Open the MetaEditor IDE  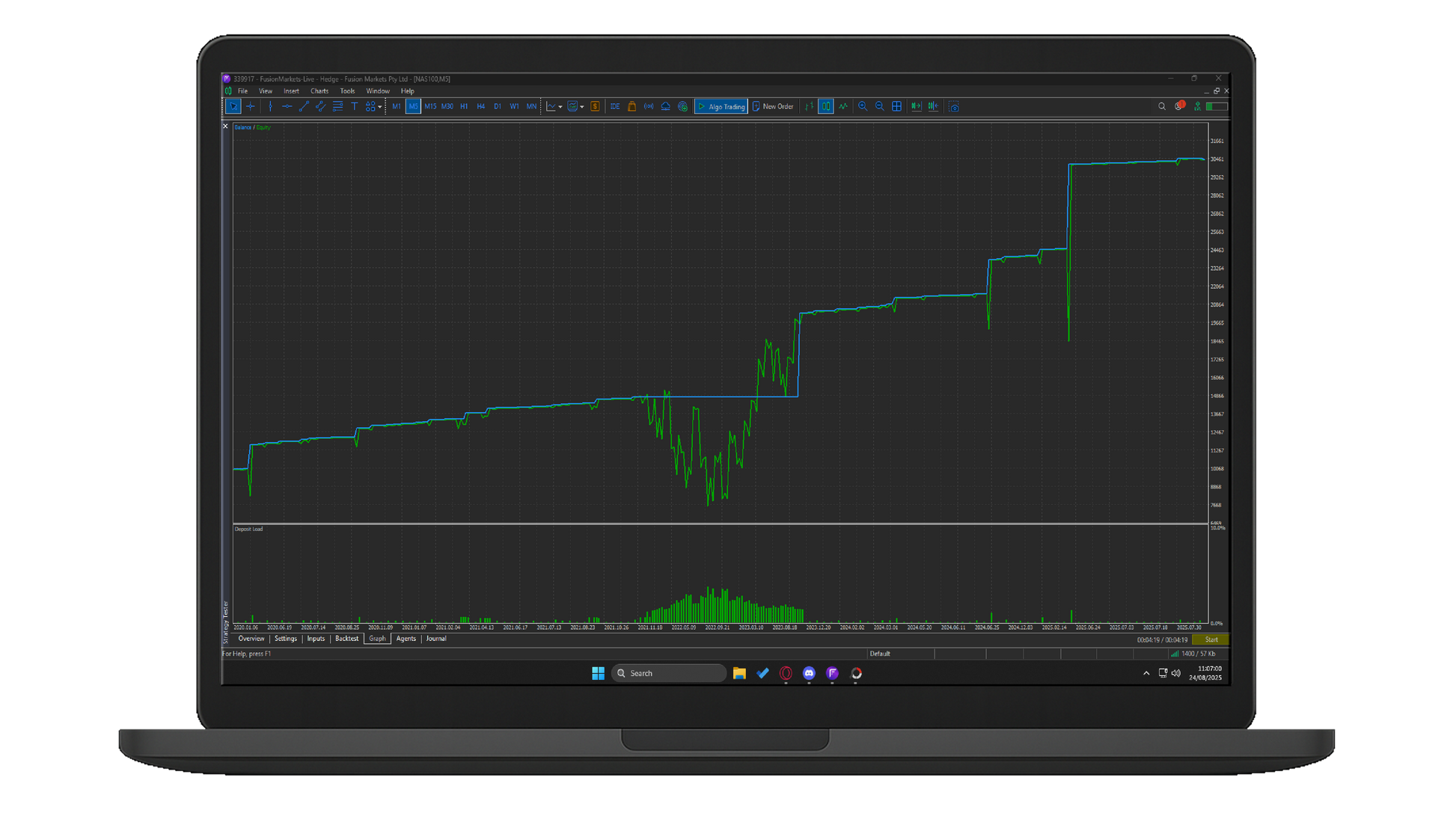pyautogui.click(x=615, y=106)
